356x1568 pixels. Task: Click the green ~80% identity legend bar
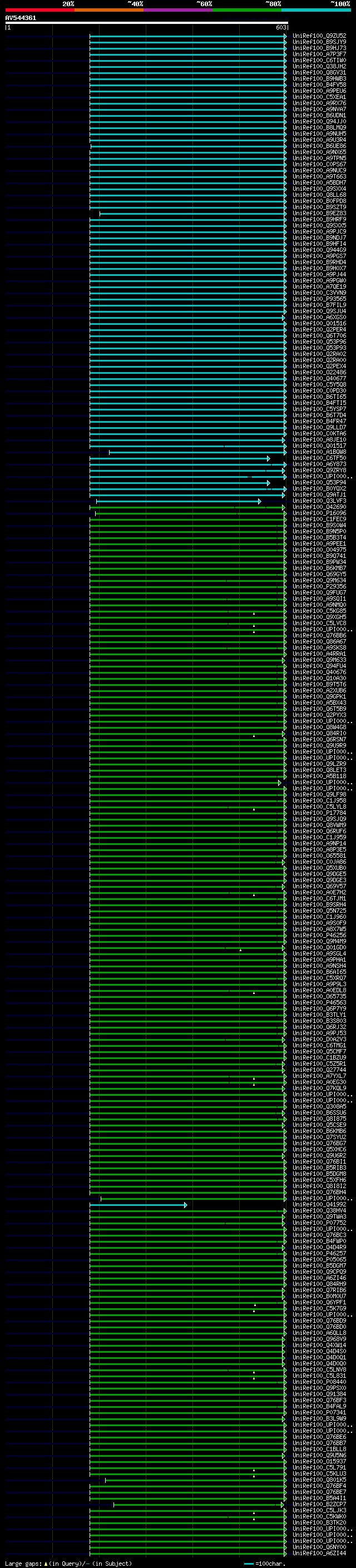[x=247, y=10]
